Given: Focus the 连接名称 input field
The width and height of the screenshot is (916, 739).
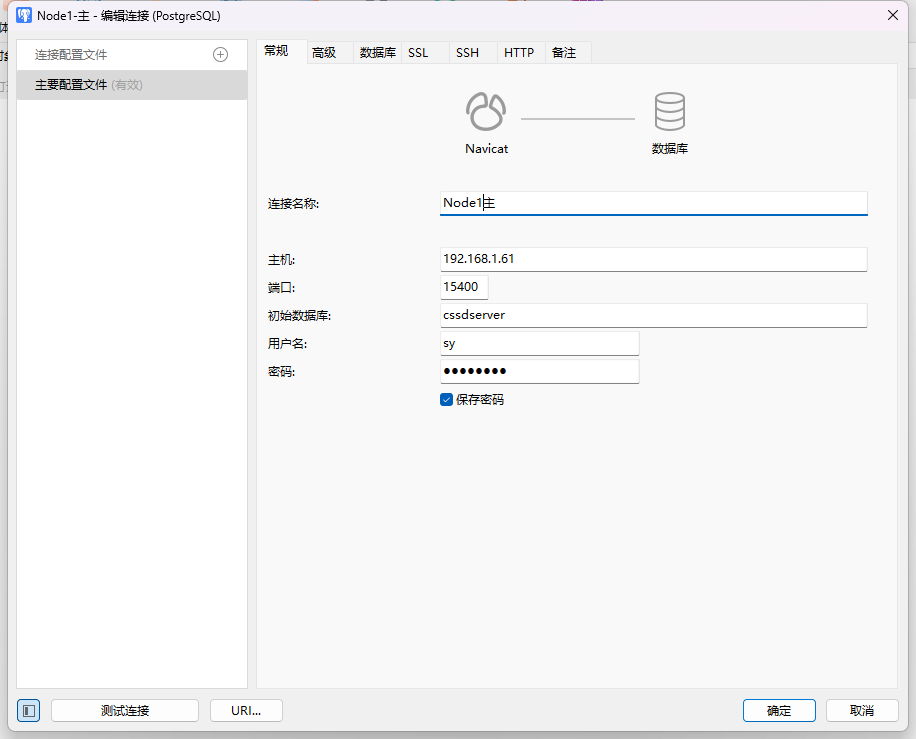Looking at the screenshot, I should 653,203.
